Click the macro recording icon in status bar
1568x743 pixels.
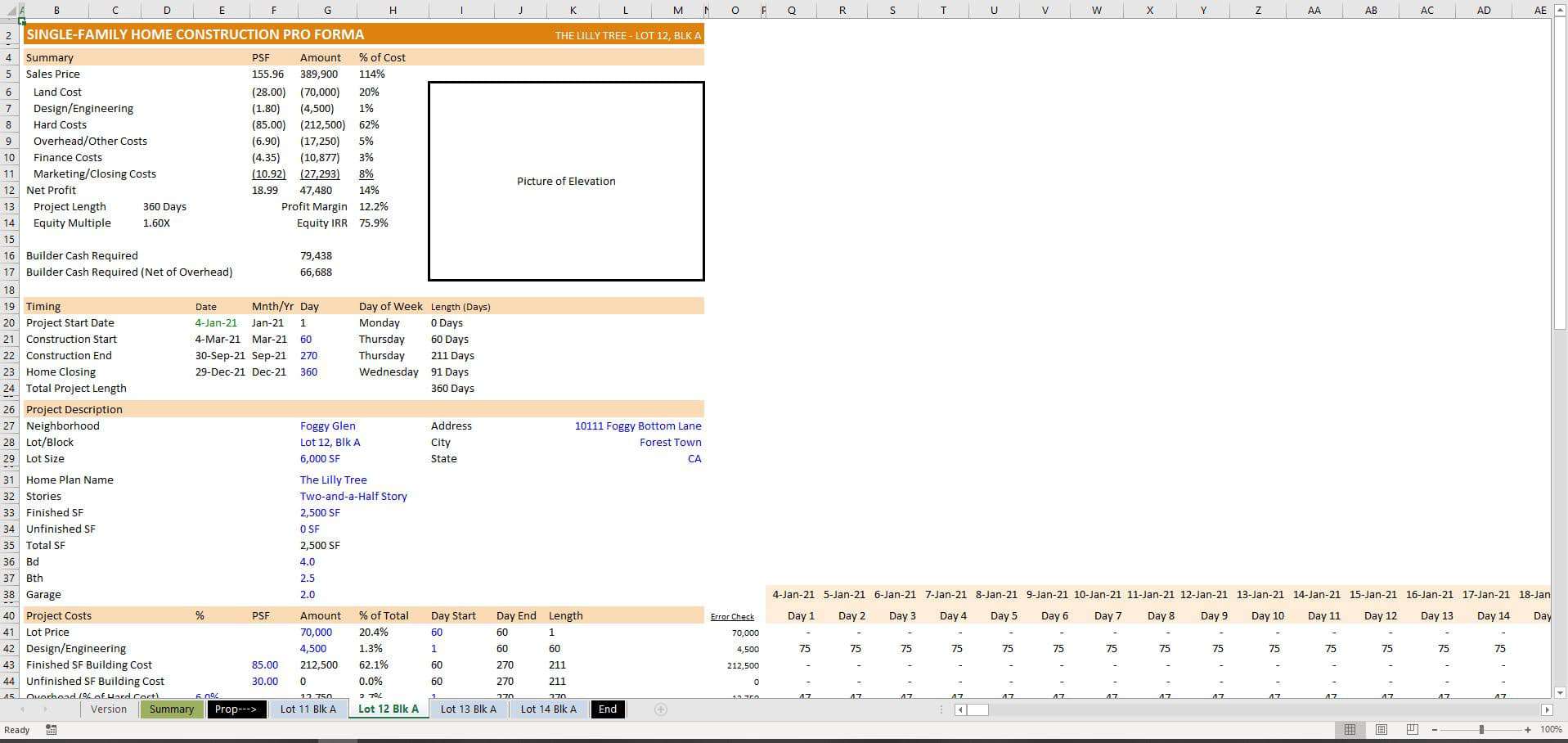(x=52, y=730)
